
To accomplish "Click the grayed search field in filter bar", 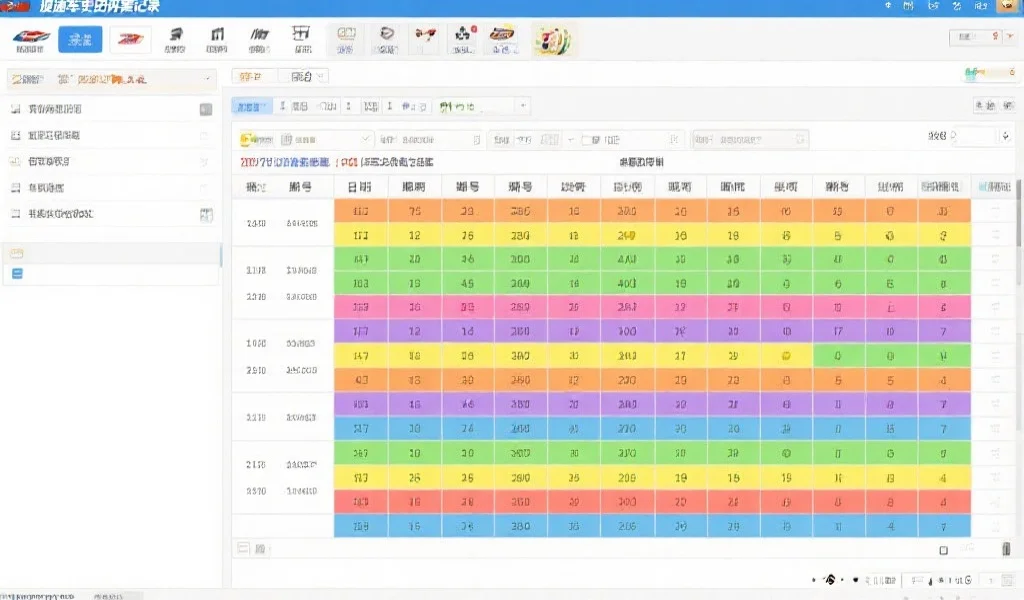I will 749,140.
